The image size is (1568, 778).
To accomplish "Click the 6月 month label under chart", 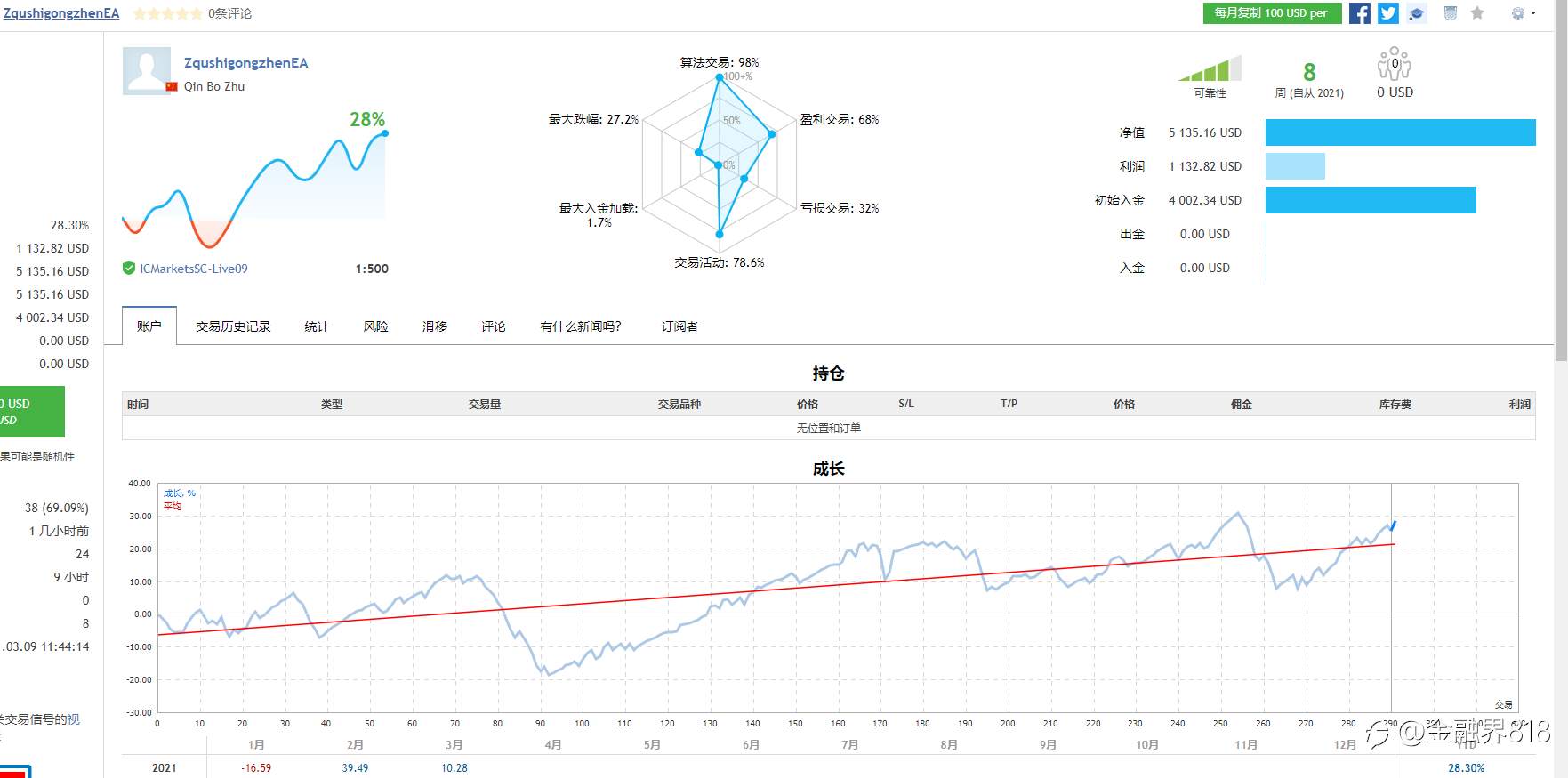I will coord(752,744).
